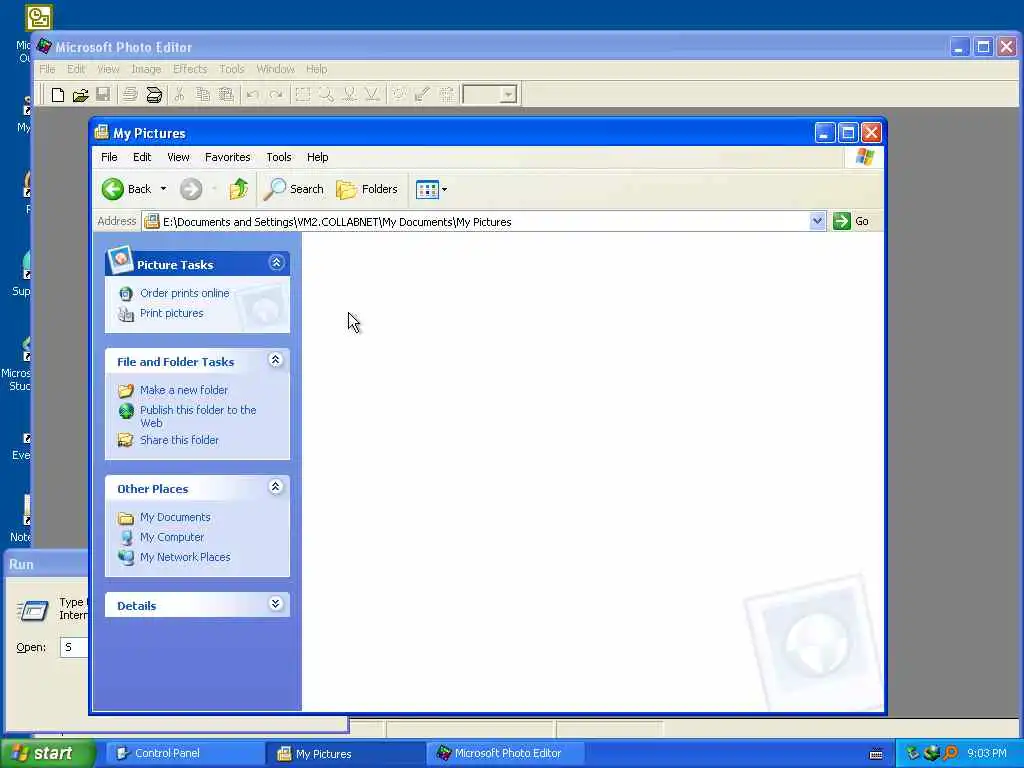Open View menu in My Pictures

[178, 157]
